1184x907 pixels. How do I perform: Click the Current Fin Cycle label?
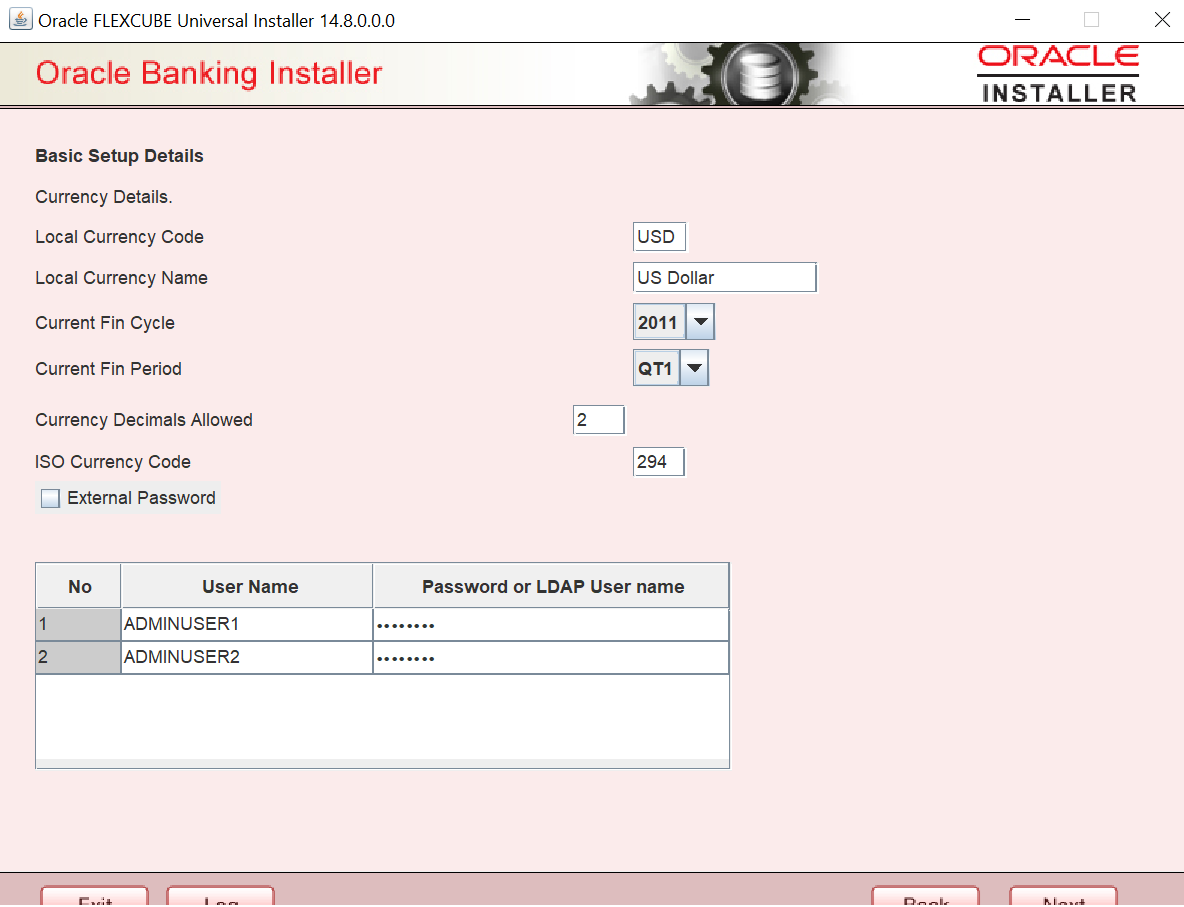point(105,323)
